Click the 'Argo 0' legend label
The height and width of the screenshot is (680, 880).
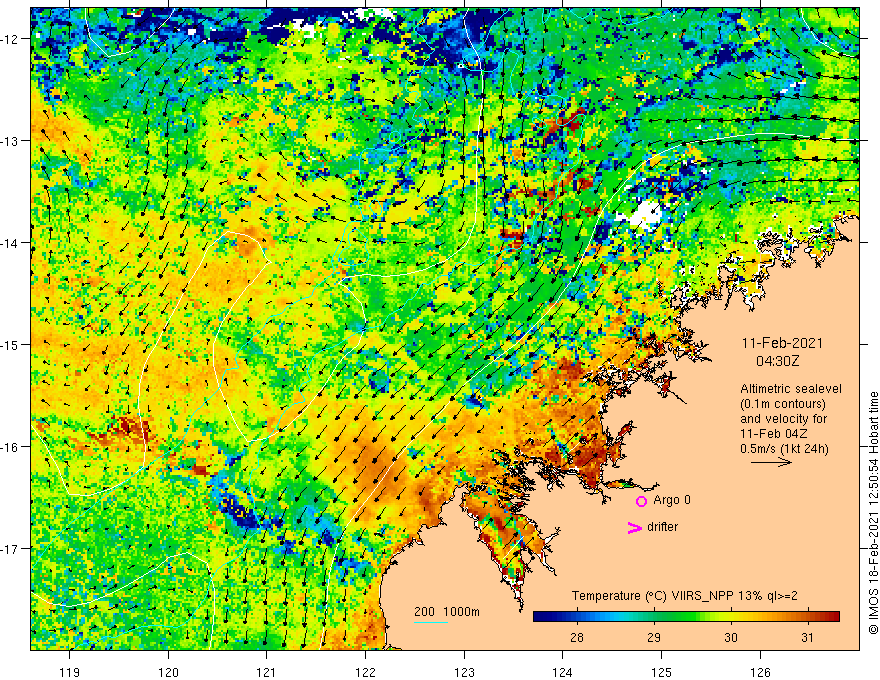(x=672, y=500)
